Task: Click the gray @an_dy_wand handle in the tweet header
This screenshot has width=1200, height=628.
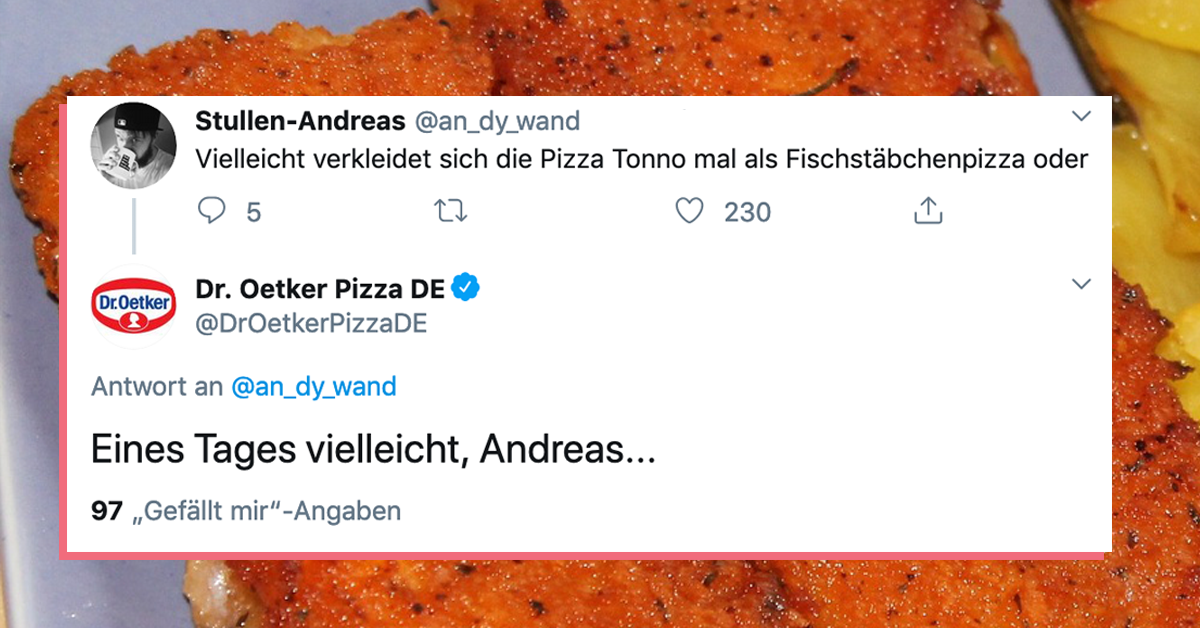Action: [x=497, y=122]
